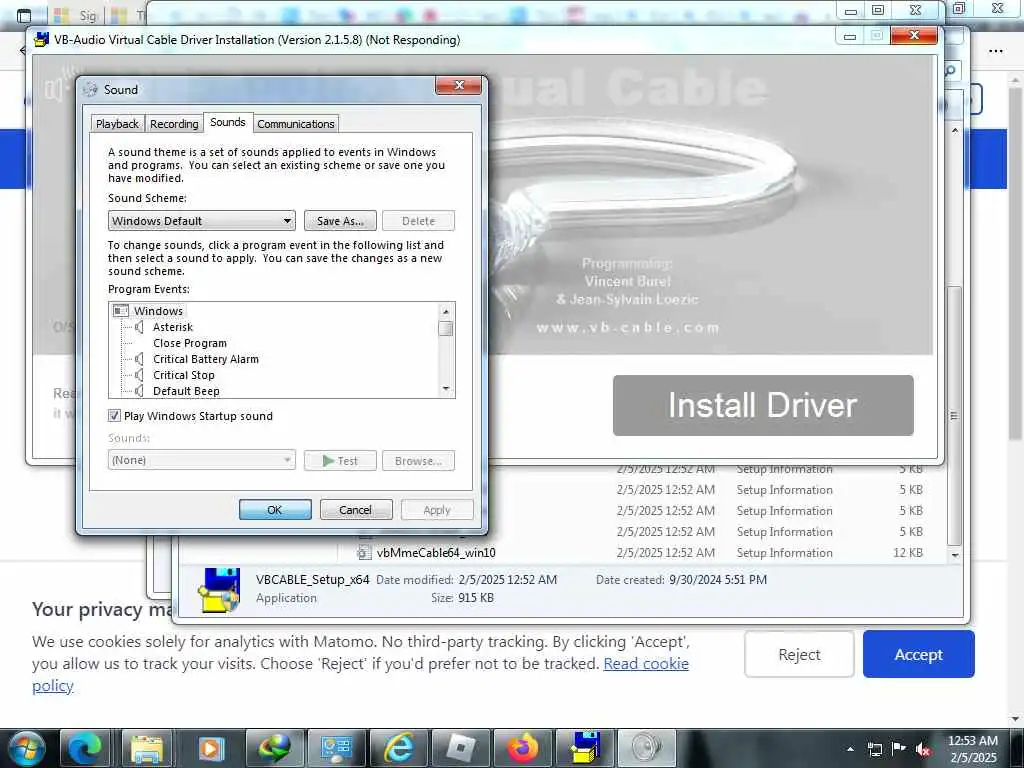Viewport: 1024px width, 768px height.
Task: Open Windows Explorer from the taskbar
Action: coord(148,748)
